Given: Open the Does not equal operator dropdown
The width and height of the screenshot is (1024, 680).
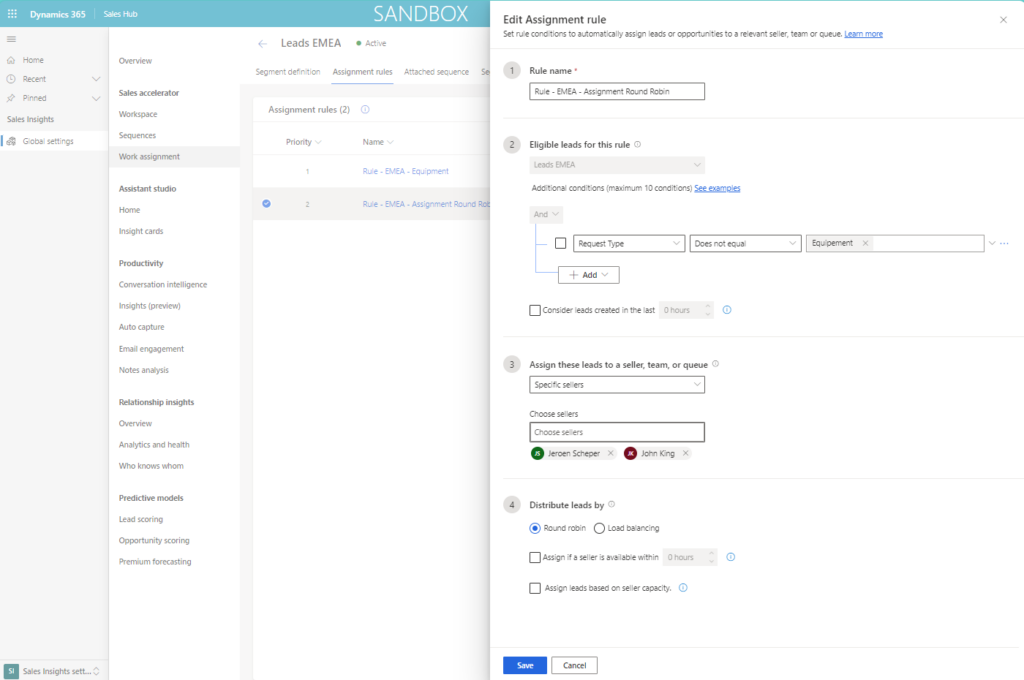Looking at the screenshot, I should [x=747, y=243].
